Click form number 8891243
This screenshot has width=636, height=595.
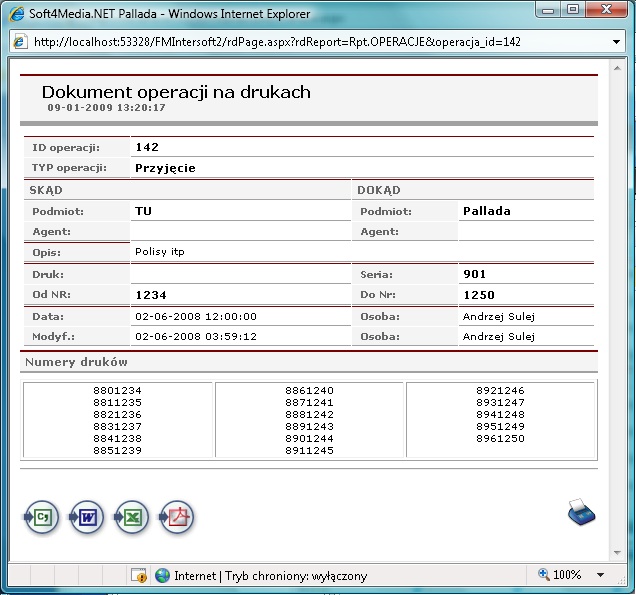[x=309, y=426]
